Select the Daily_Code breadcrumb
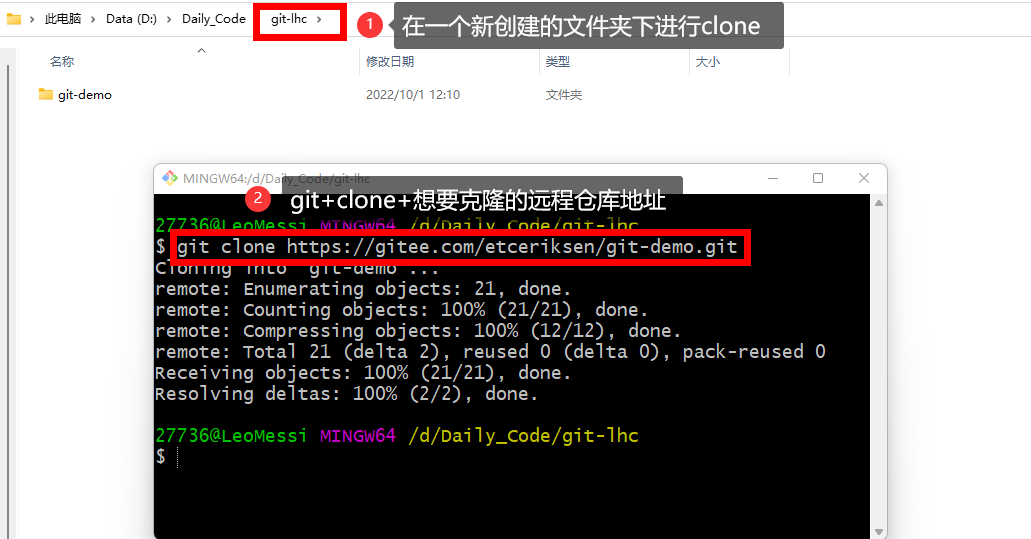This screenshot has height=539, width=1031. [x=214, y=19]
